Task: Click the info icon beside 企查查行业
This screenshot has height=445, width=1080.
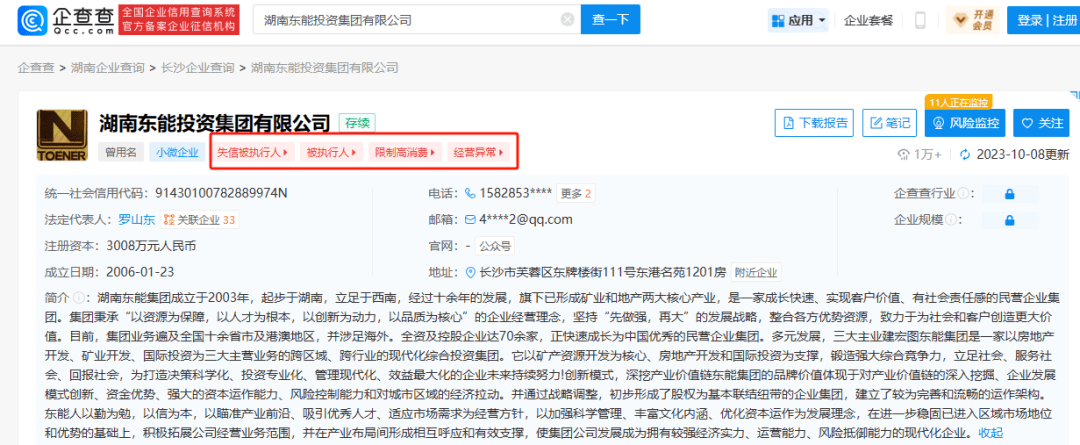Action: point(962,194)
